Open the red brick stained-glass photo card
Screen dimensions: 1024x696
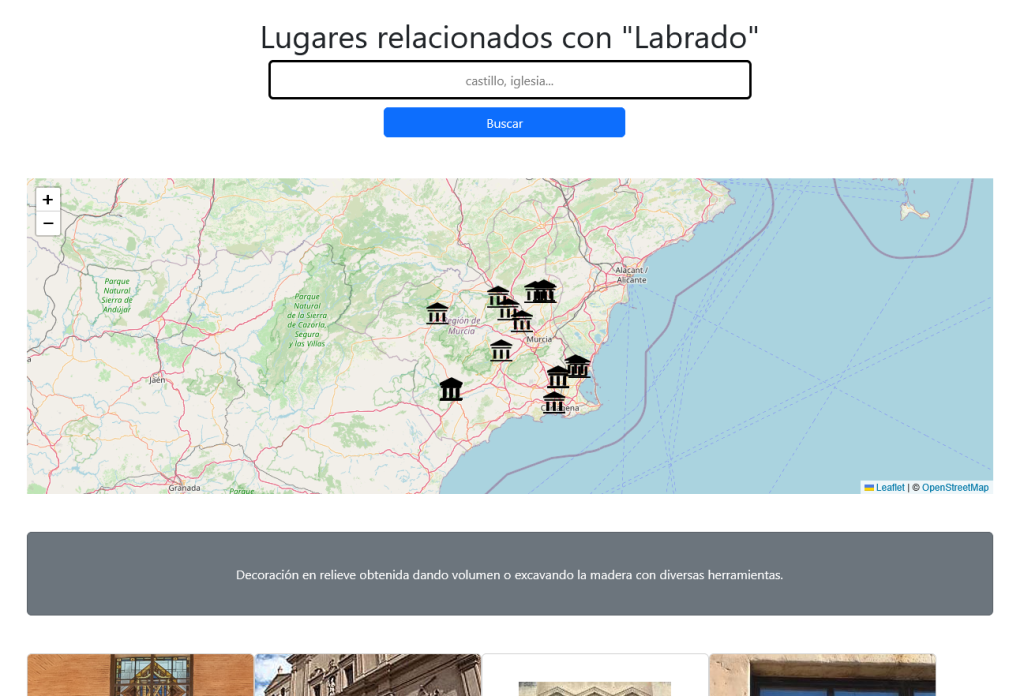click(x=140, y=675)
